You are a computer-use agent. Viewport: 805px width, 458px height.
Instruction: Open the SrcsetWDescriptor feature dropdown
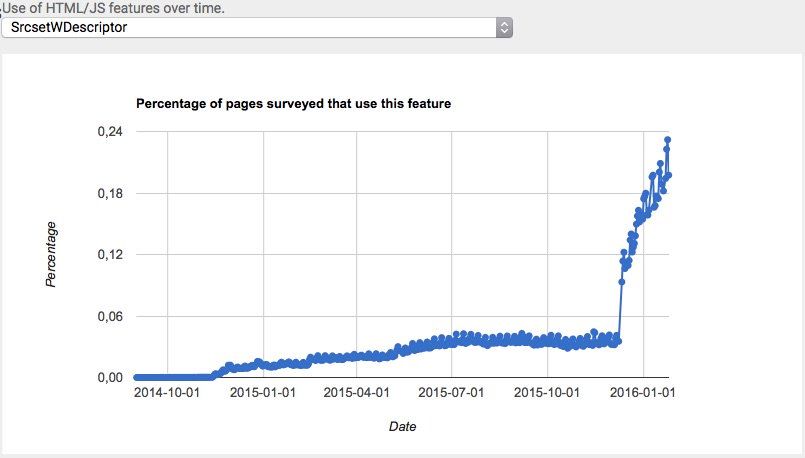click(257, 28)
